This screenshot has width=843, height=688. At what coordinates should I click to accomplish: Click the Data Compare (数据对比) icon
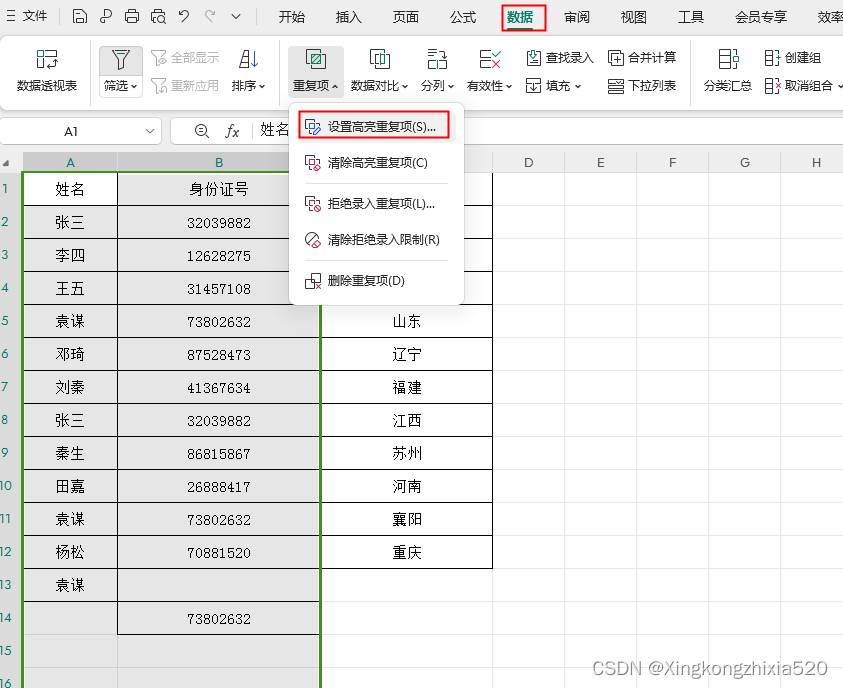(380, 59)
